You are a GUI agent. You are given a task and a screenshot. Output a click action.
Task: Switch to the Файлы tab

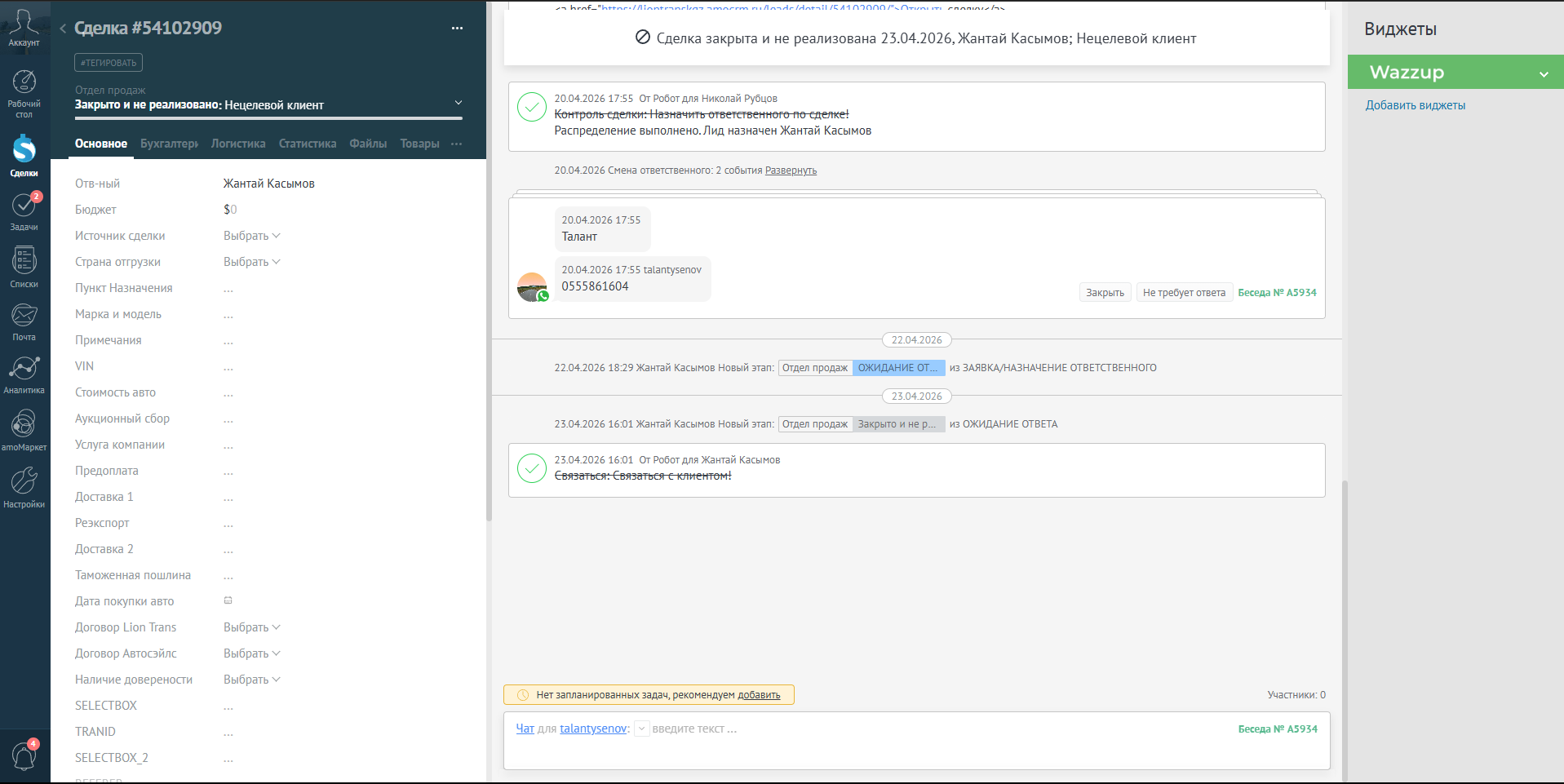[x=368, y=144]
